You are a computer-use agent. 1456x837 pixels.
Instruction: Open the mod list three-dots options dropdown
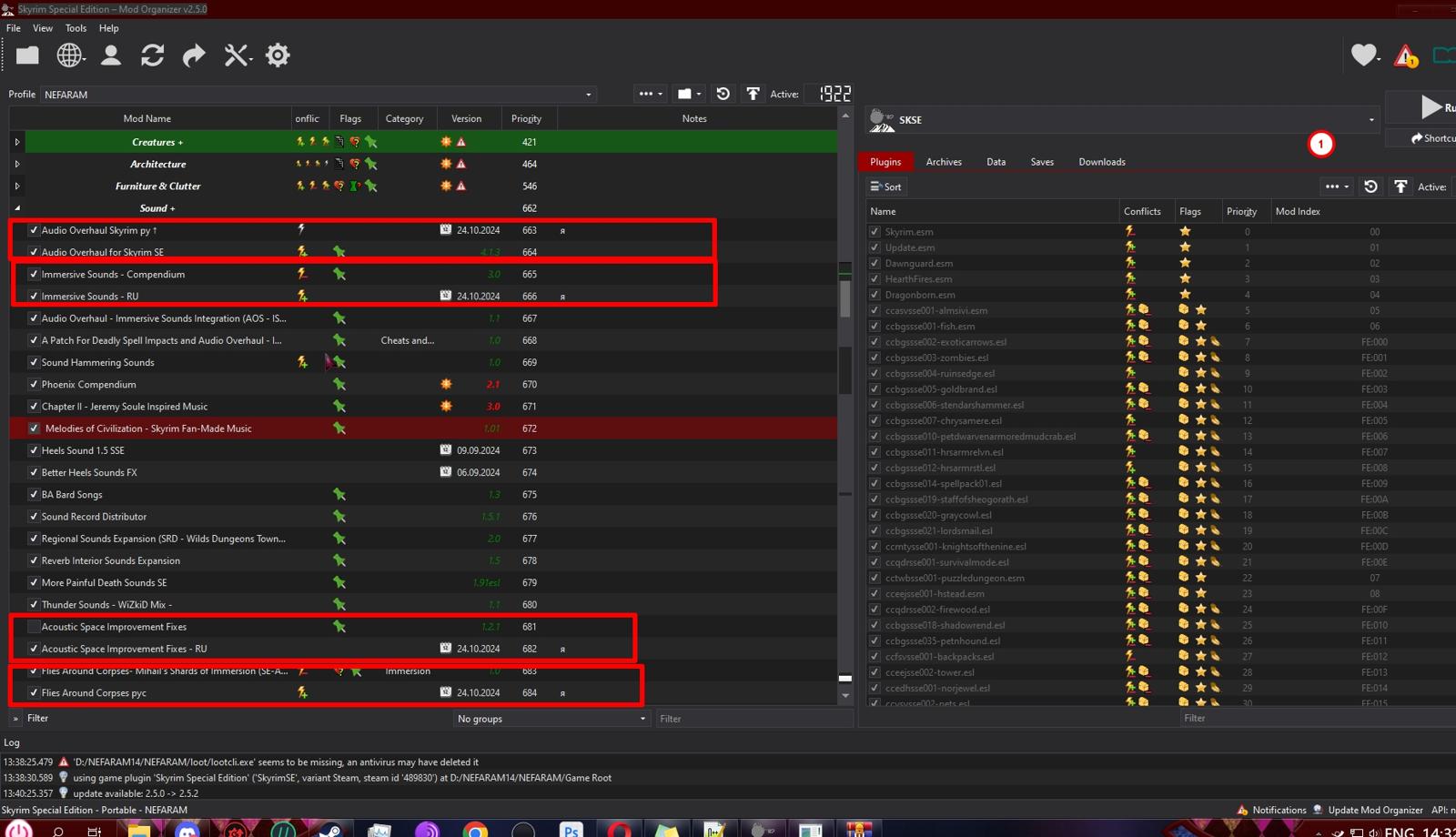click(650, 94)
